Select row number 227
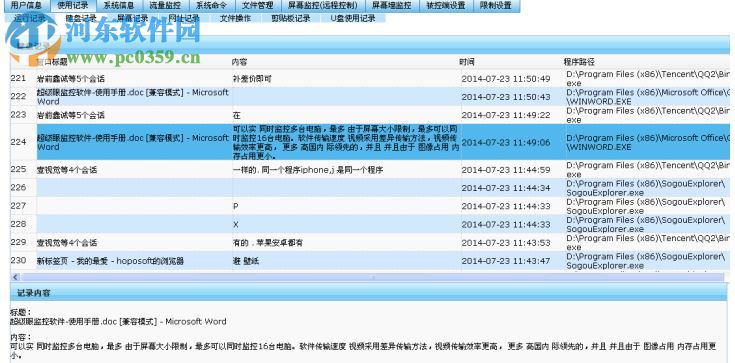The width and height of the screenshot is (735, 363). (370, 206)
